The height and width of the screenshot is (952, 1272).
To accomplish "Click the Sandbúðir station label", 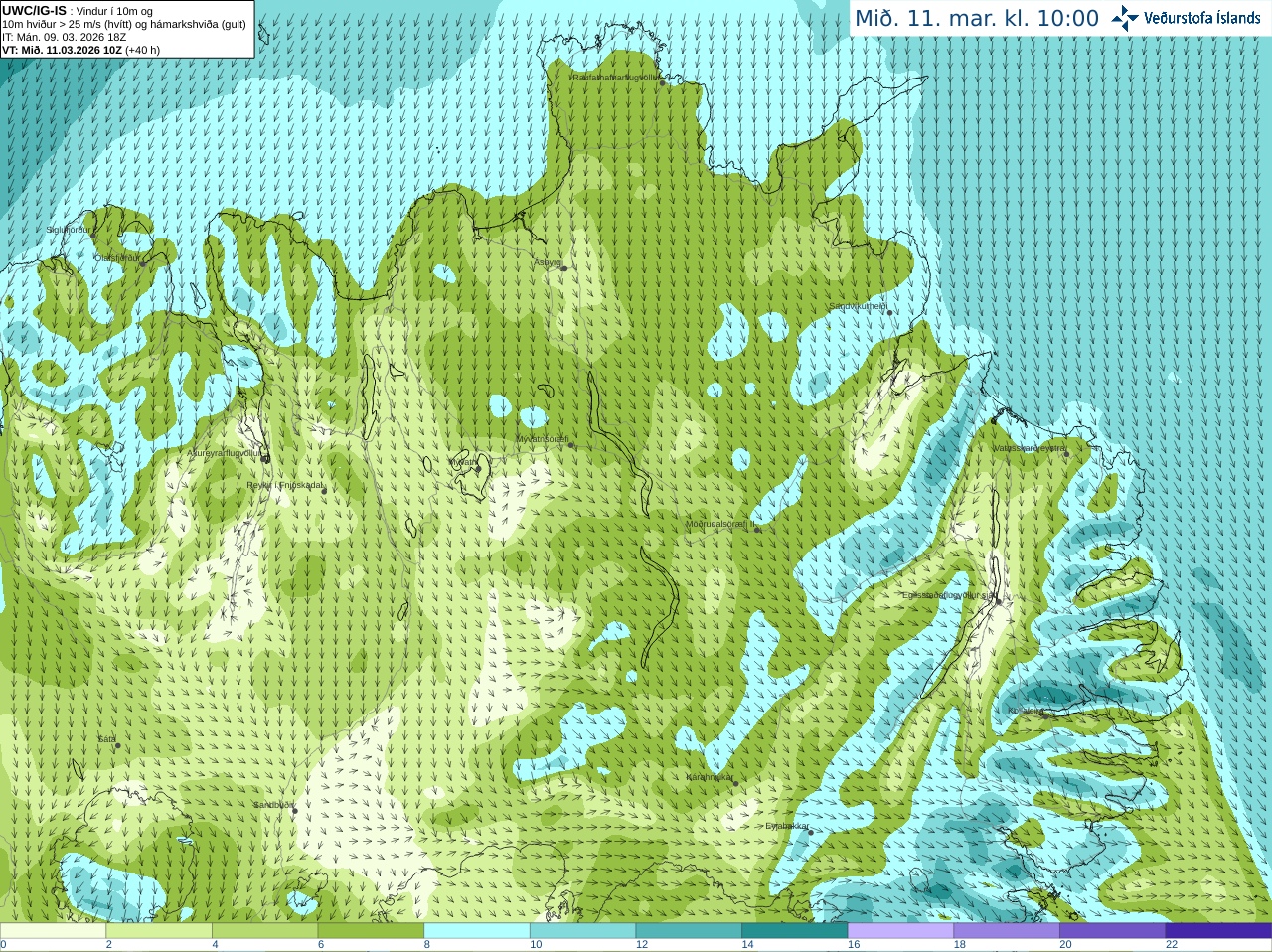I will [x=273, y=805].
